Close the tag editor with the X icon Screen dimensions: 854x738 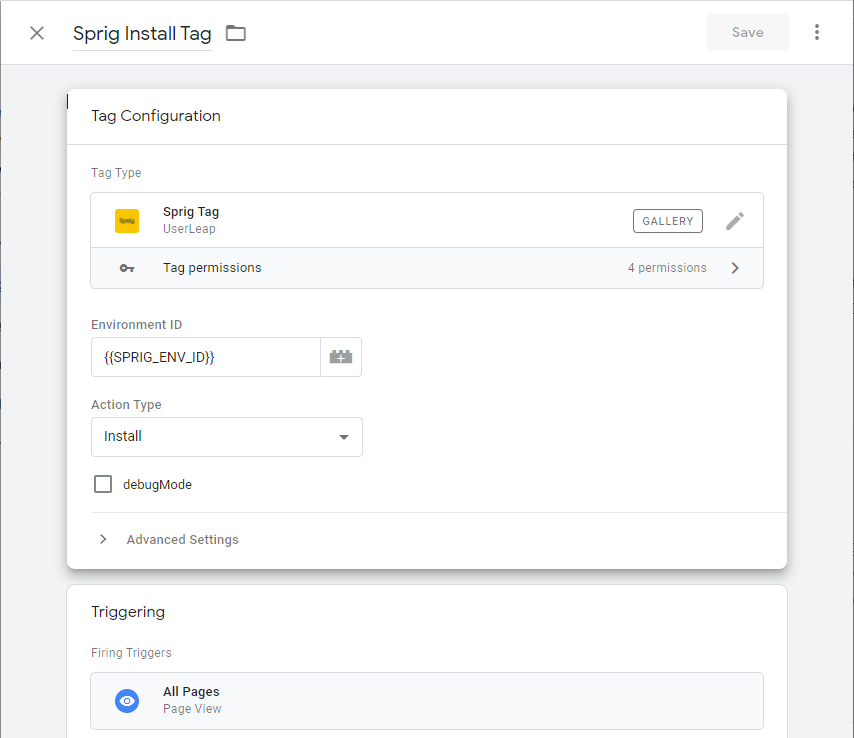(36, 33)
